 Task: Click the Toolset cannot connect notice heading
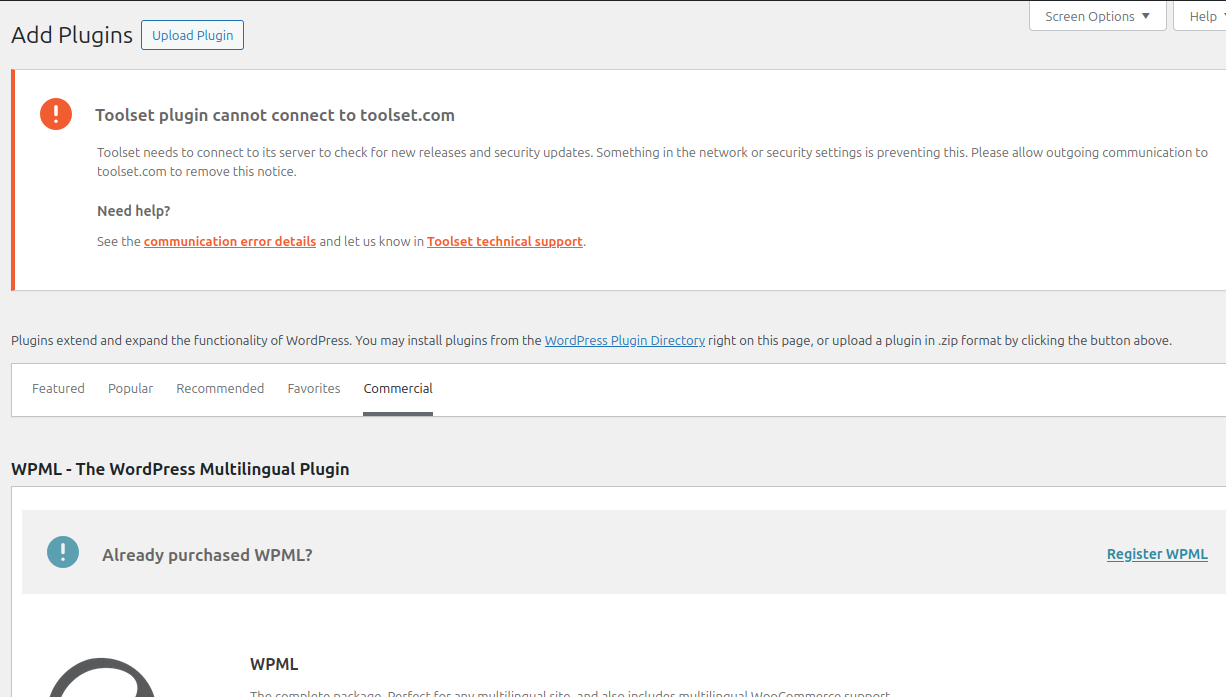tap(275, 115)
